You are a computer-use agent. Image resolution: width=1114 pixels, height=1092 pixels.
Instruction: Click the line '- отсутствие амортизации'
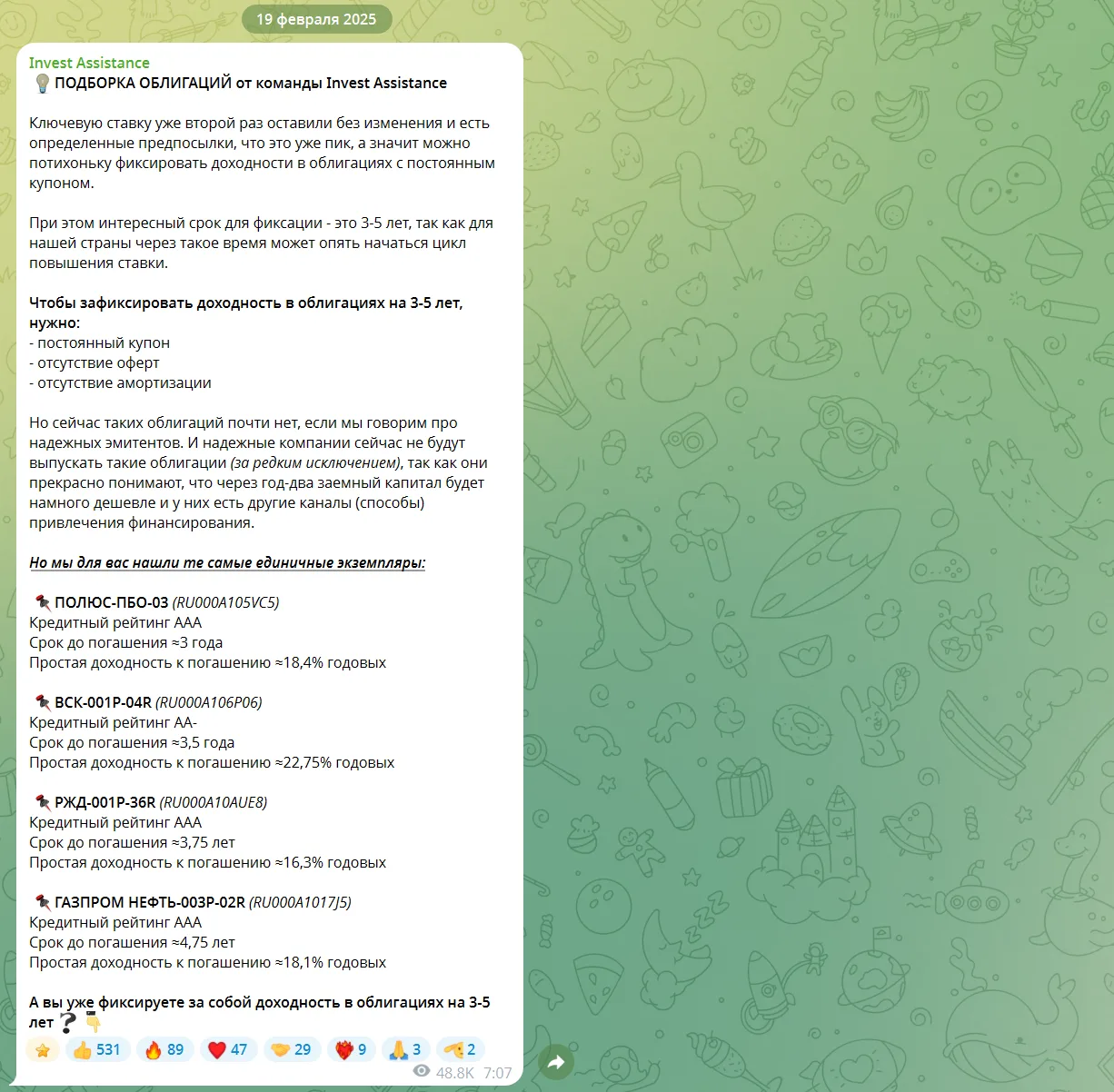120,382
